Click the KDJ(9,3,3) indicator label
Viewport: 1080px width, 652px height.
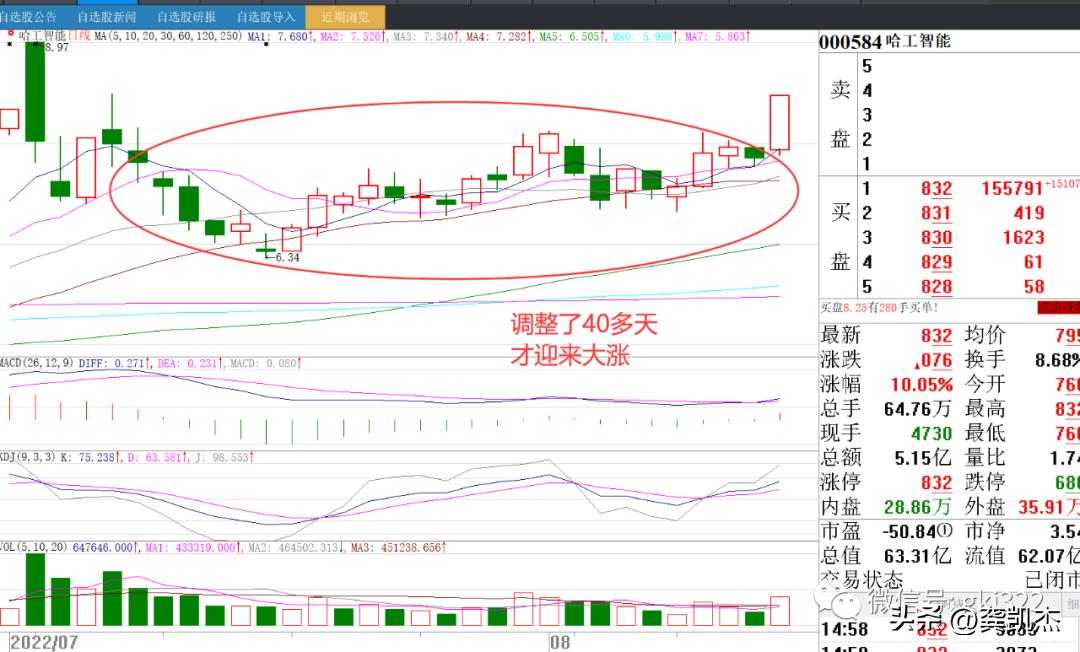pos(28,456)
